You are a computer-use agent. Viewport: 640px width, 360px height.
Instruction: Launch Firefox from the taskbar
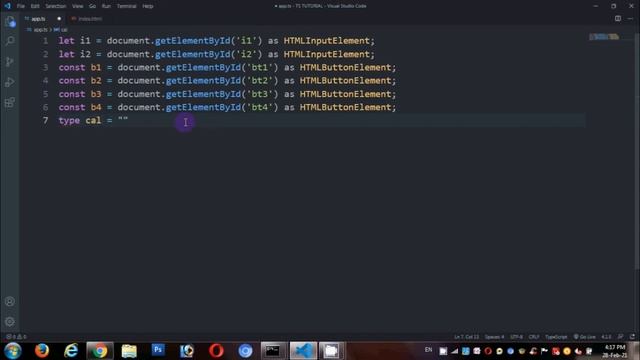[42, 351]
